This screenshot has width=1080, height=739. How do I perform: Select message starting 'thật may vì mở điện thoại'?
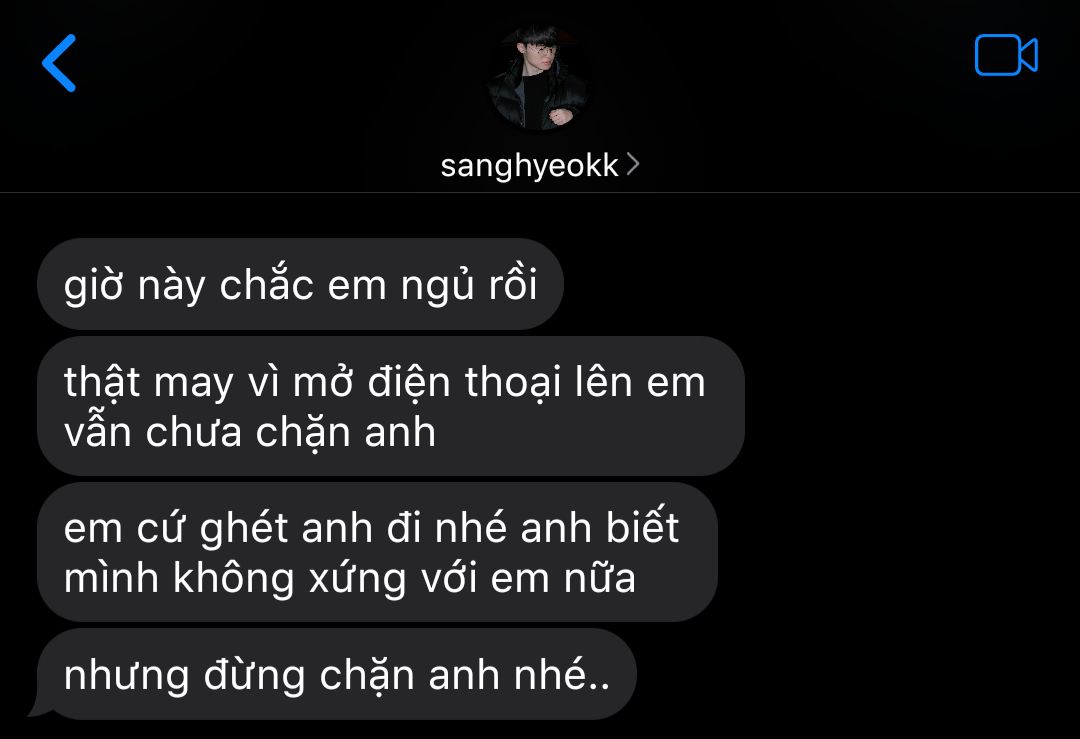pos(391,406)
